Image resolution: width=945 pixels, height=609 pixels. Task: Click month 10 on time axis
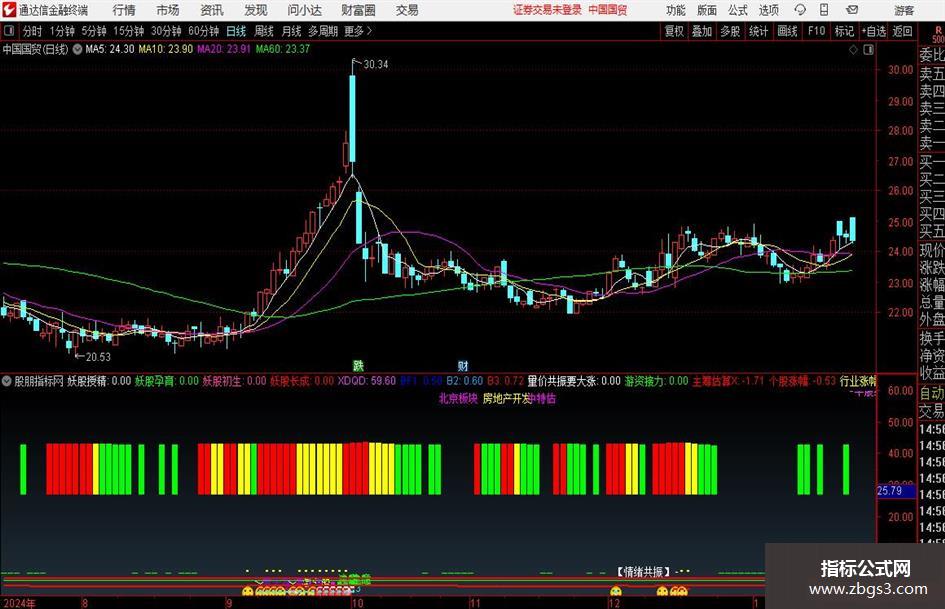click(357, 603)
